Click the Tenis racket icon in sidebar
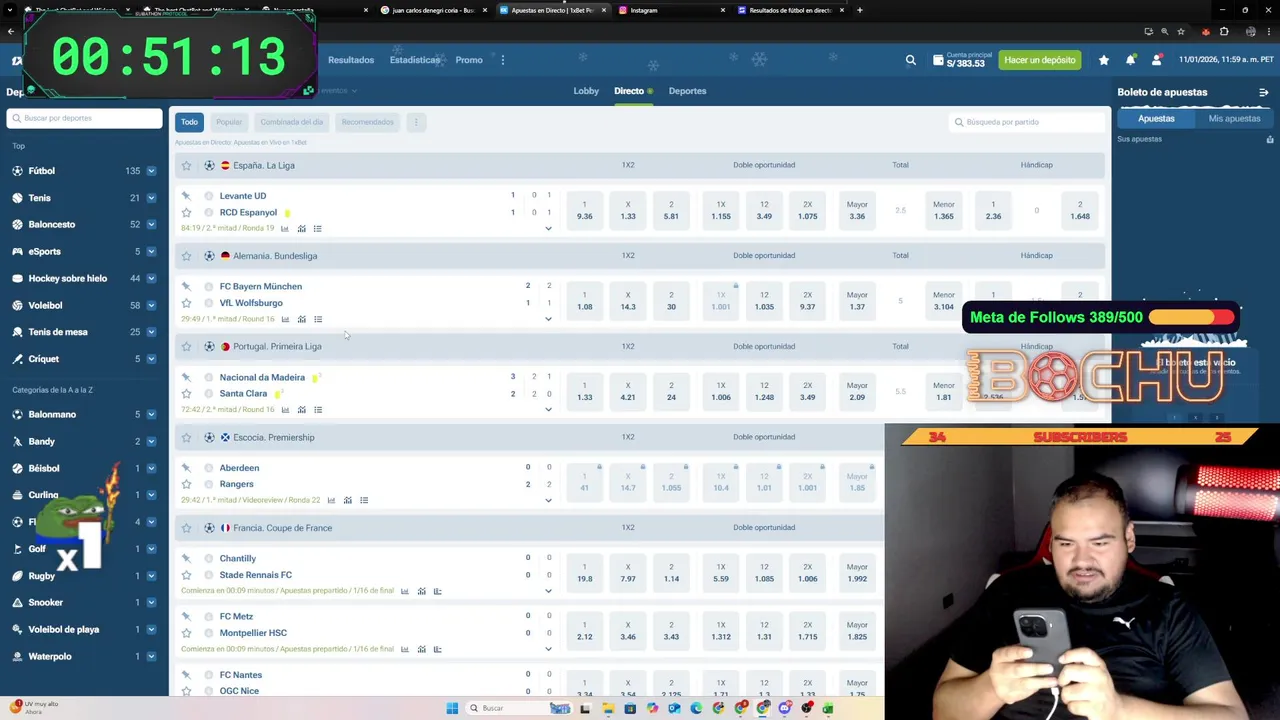 click(17, 198)
